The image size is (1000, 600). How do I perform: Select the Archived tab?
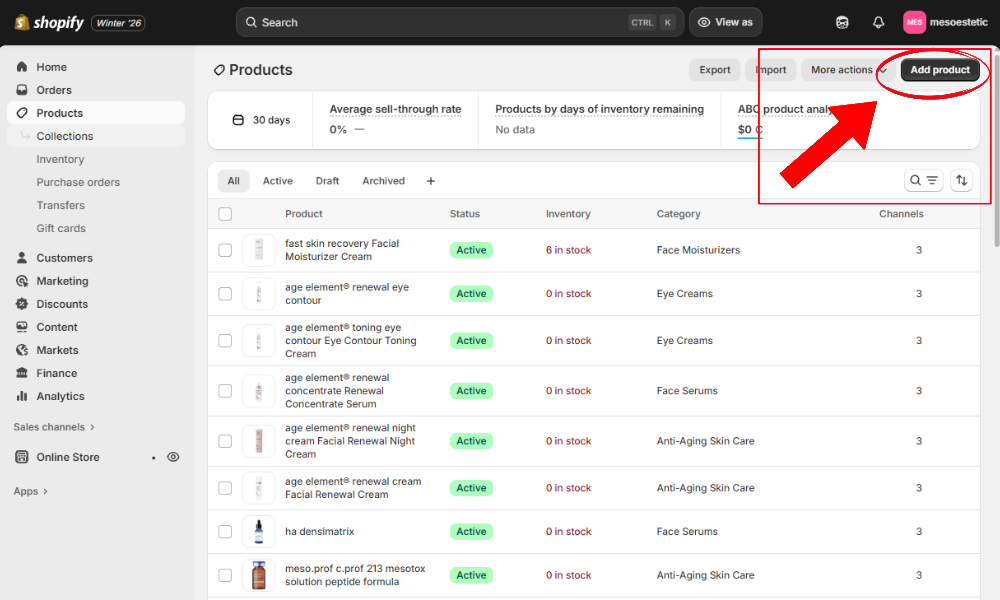(383, 180)
